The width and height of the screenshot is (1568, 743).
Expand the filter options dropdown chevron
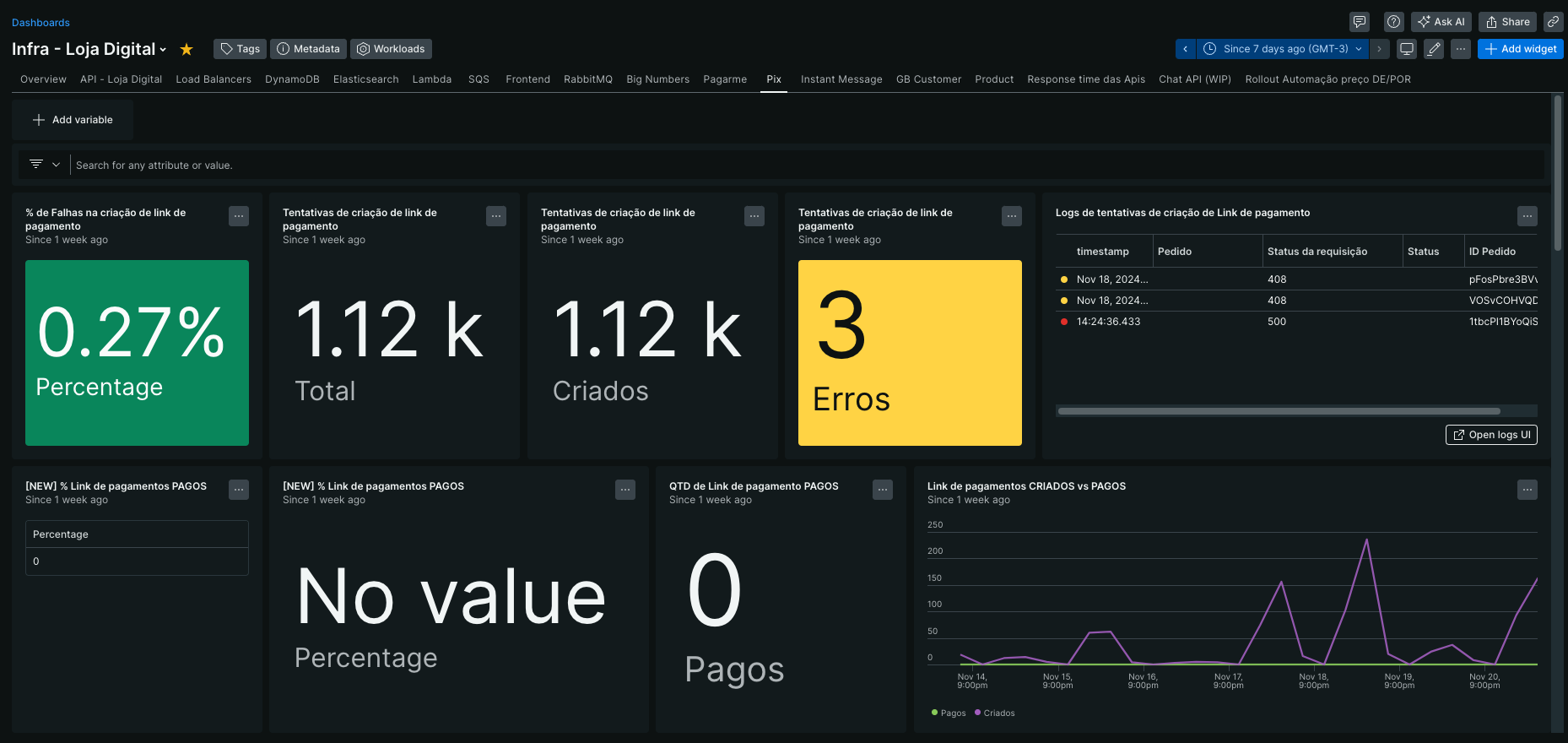tap(56, 165)
